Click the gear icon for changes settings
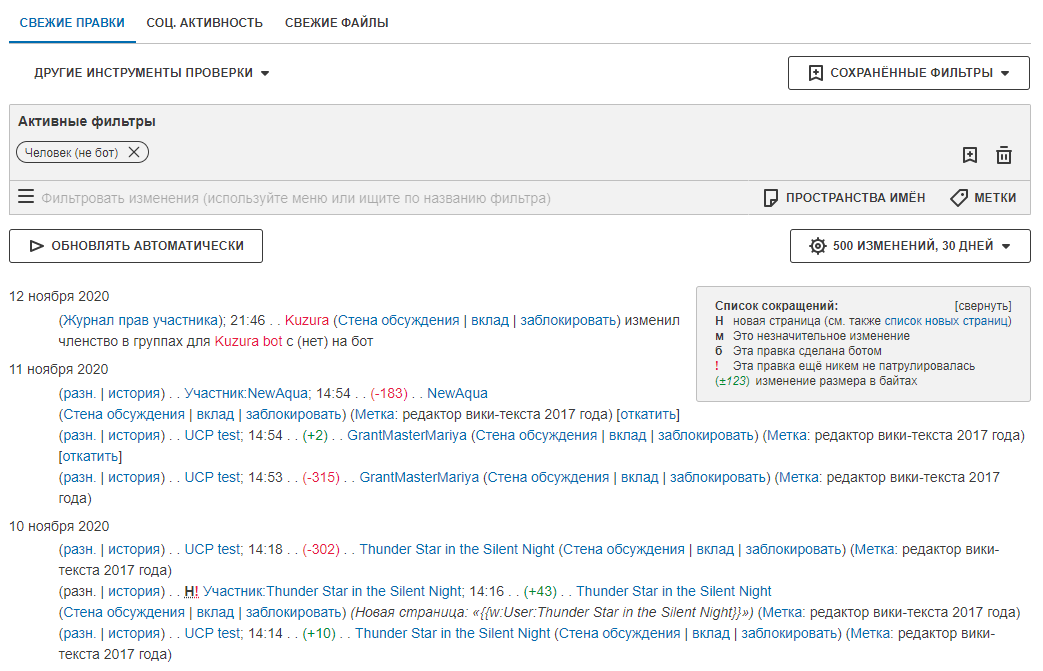The image size is (1043, 671). point(818,246)
